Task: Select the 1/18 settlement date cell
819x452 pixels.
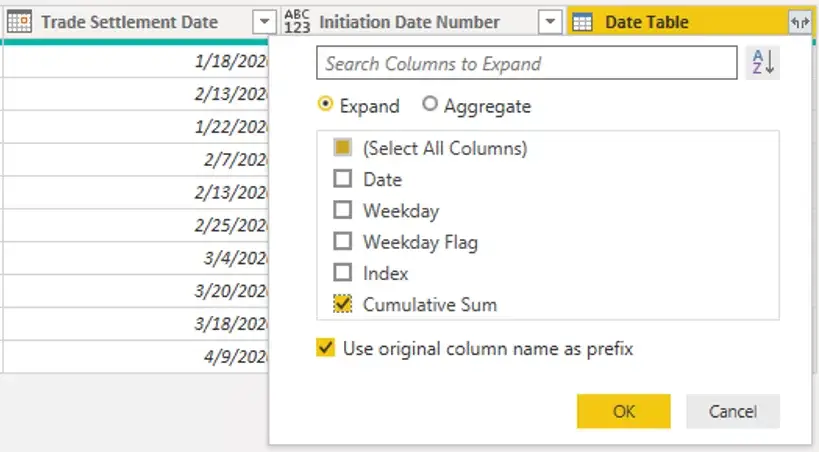Action: point(136,62)
